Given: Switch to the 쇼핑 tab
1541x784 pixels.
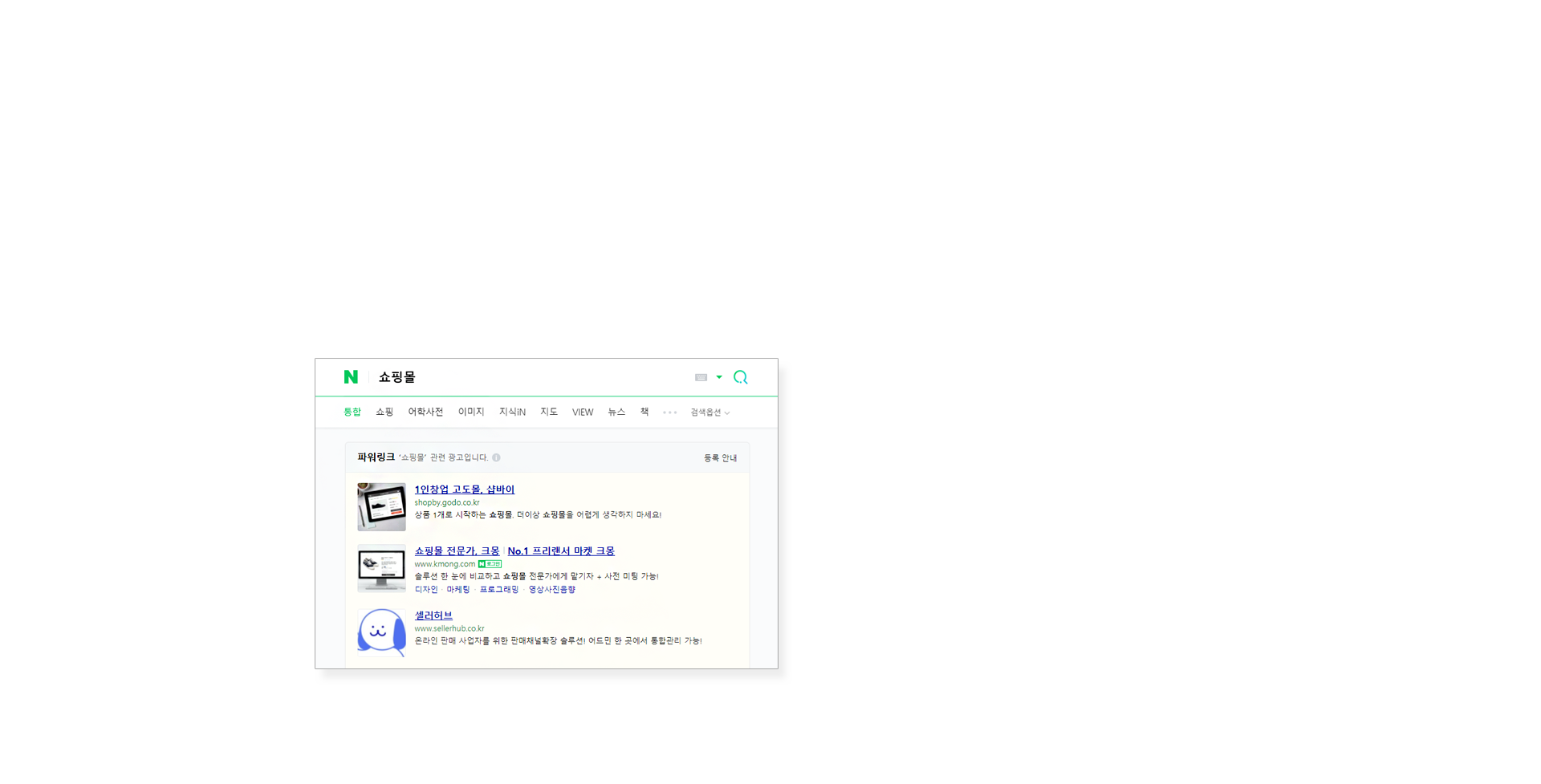Looking at the screenshot, I should [384, 412].
